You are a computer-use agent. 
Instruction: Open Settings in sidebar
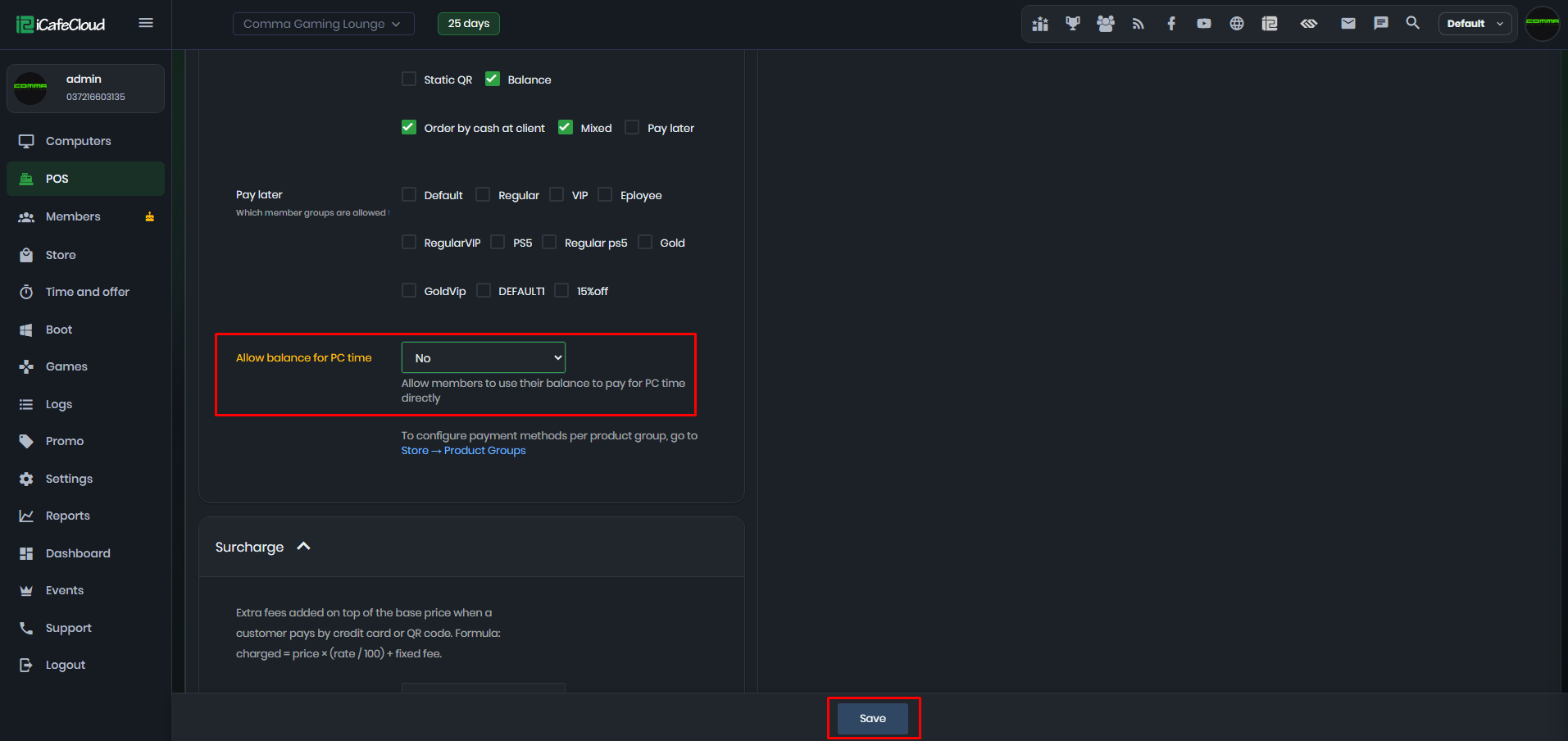85,479
